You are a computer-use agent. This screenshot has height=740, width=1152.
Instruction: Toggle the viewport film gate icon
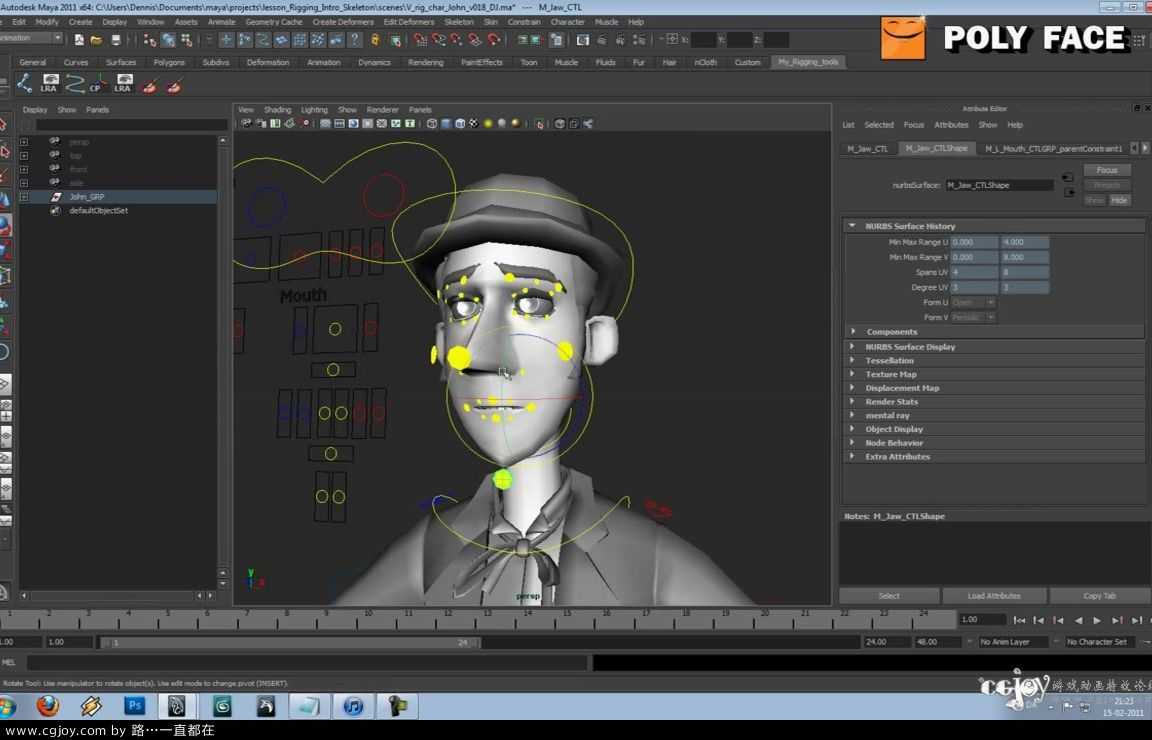339,123
